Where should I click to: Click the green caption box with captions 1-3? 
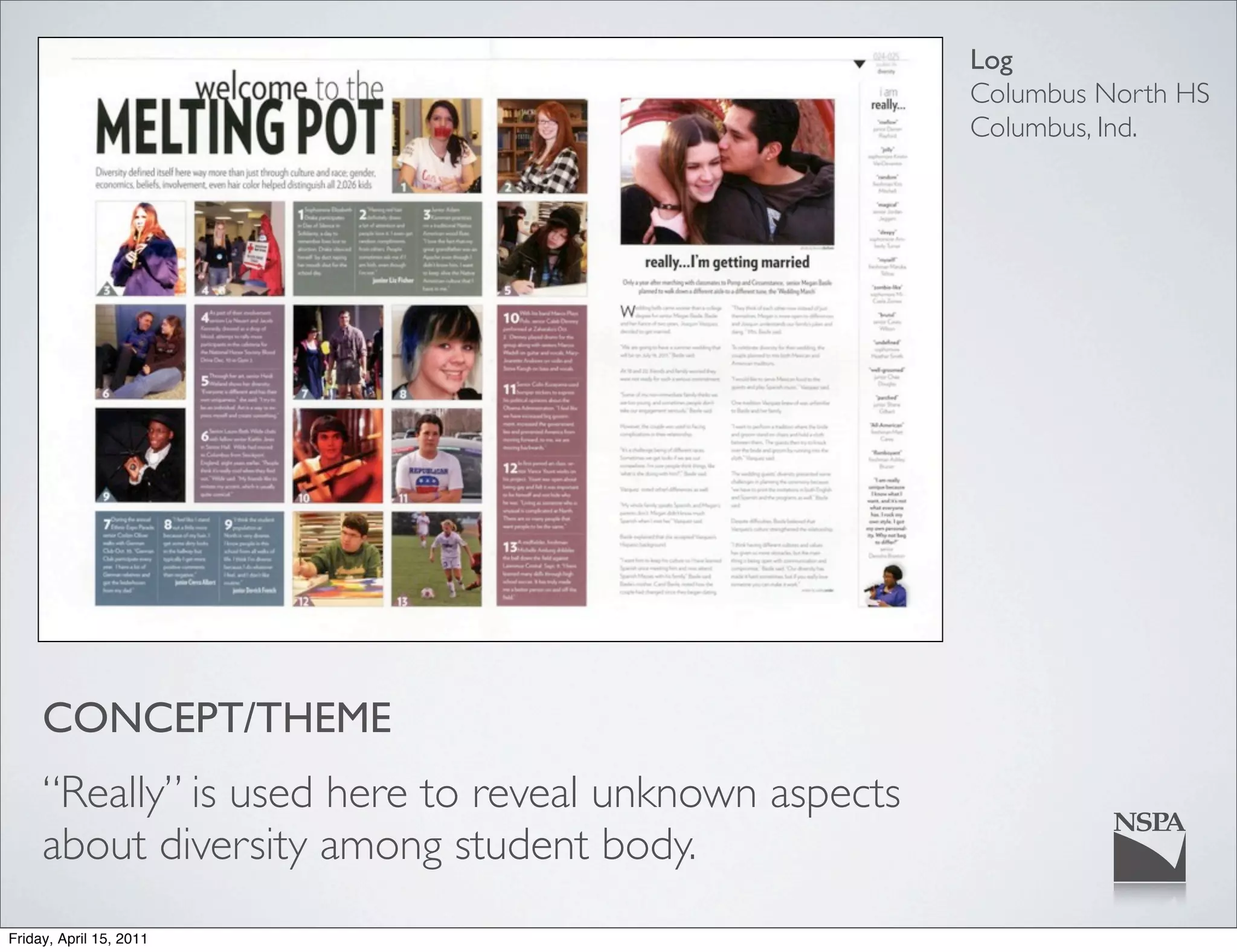387,249
